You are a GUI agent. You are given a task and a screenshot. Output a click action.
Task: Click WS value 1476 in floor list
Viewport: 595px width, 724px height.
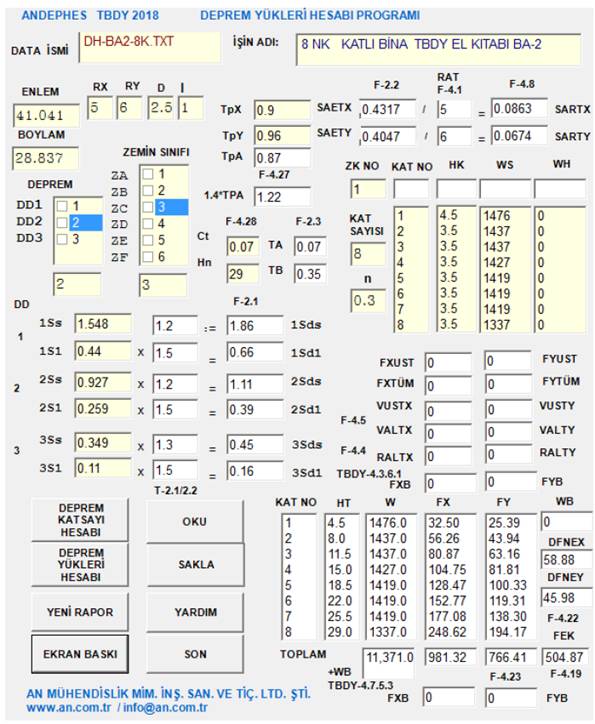[x=497, y=216]
